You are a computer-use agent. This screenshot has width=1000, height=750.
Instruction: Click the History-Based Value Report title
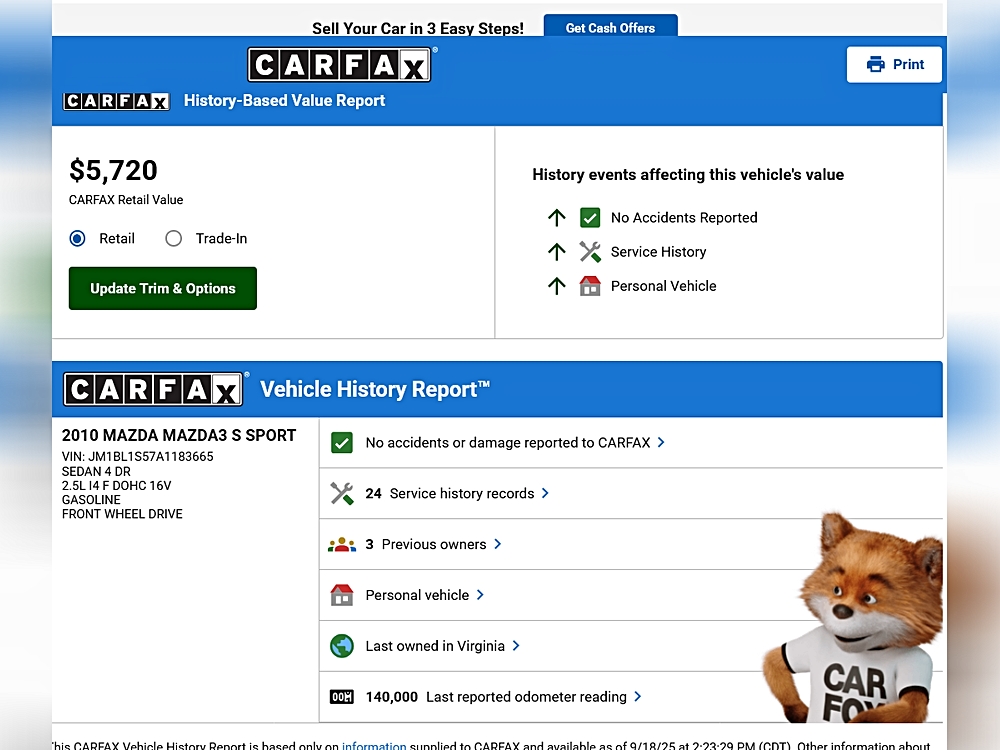pos(284,101)
